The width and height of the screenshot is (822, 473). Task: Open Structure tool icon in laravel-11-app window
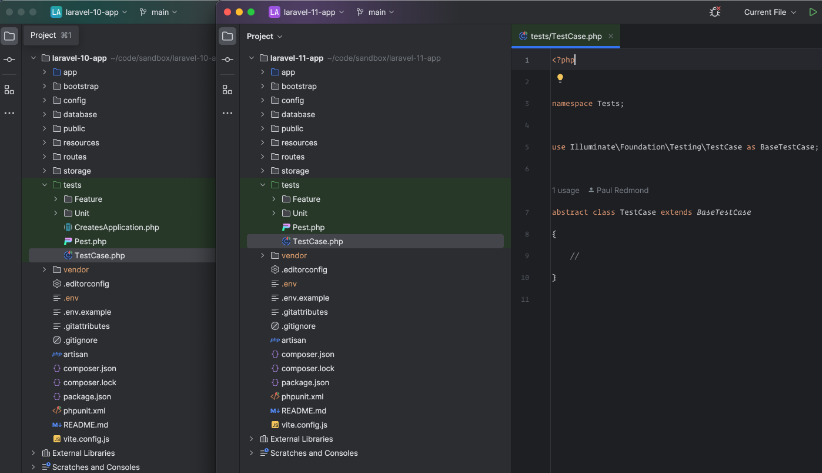(x=227, y=90)
